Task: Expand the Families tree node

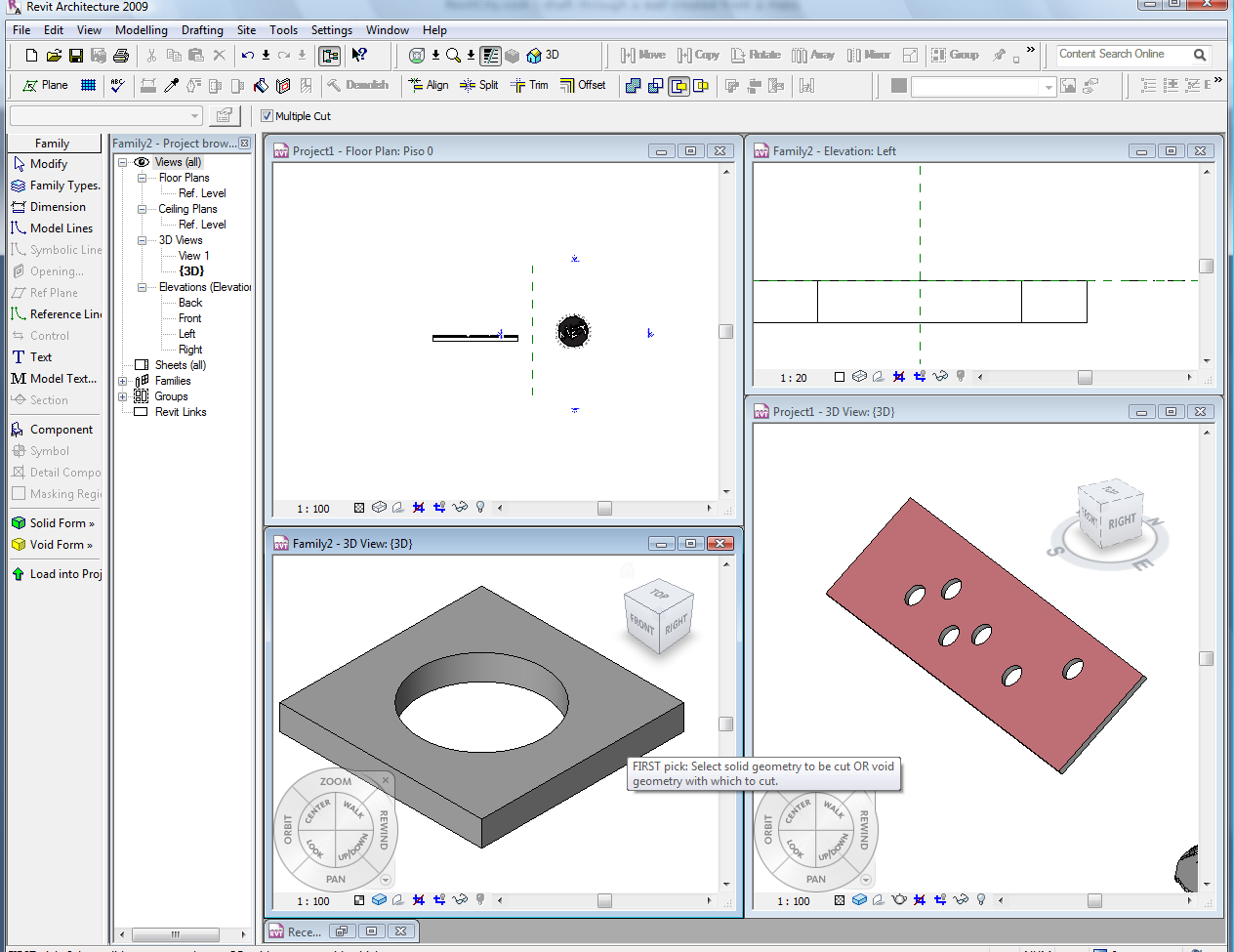Action: click(x=123, y=381)
